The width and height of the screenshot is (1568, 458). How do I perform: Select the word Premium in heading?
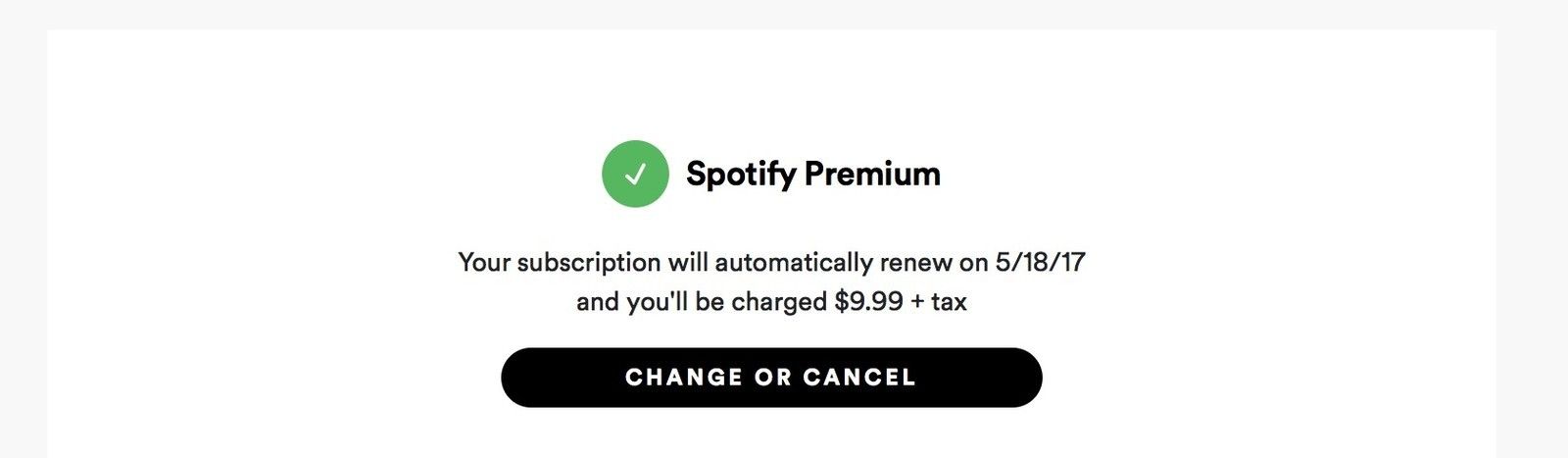[x=872, y=174]
